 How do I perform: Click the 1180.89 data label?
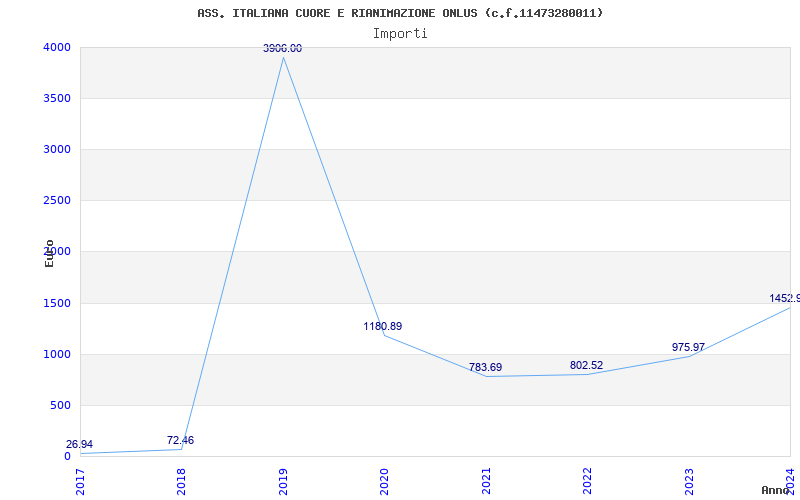tap(383, 327)
